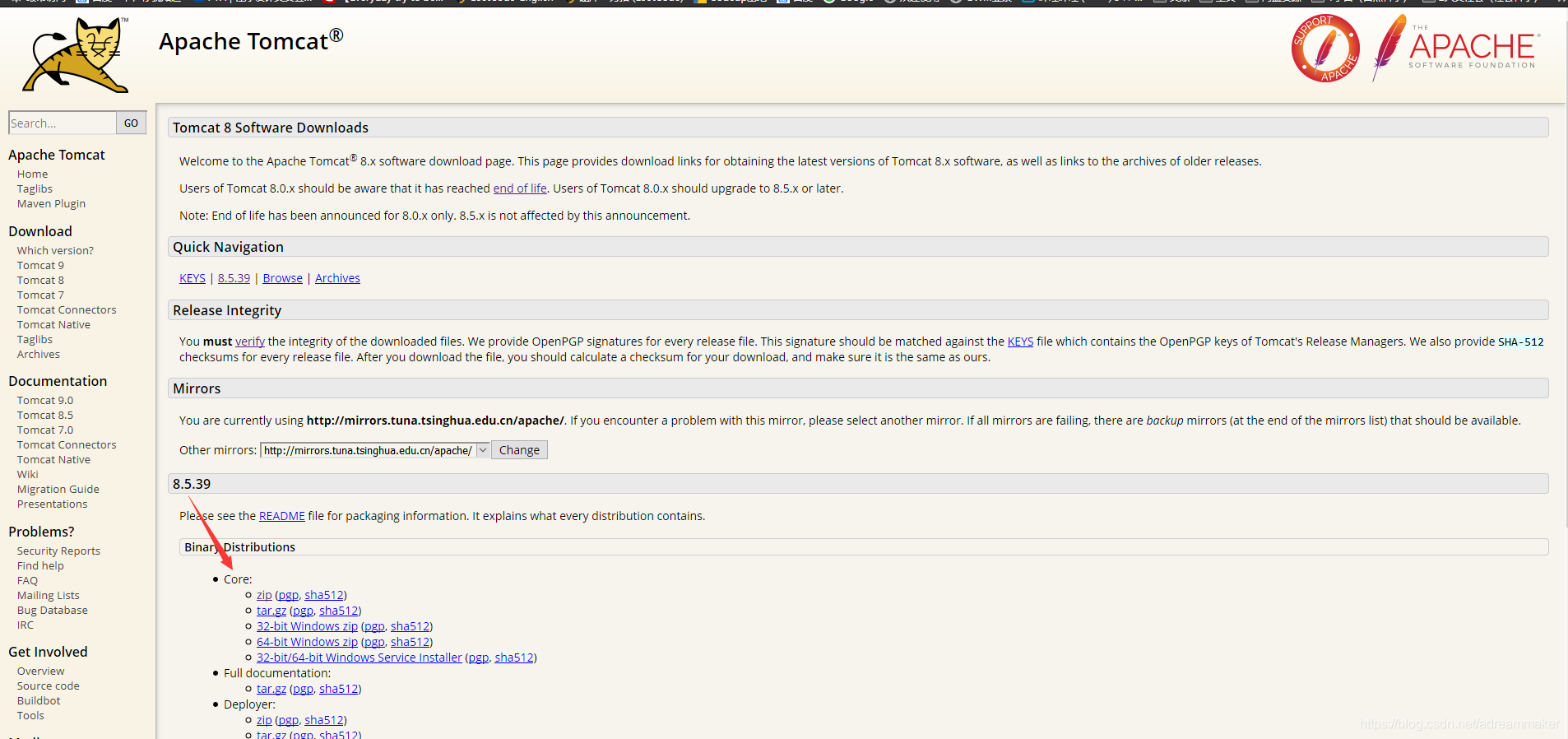The width and height of the screenshot is (1568, 739).
Task: Open the Maven Plugin link
Action: [51, 203]
